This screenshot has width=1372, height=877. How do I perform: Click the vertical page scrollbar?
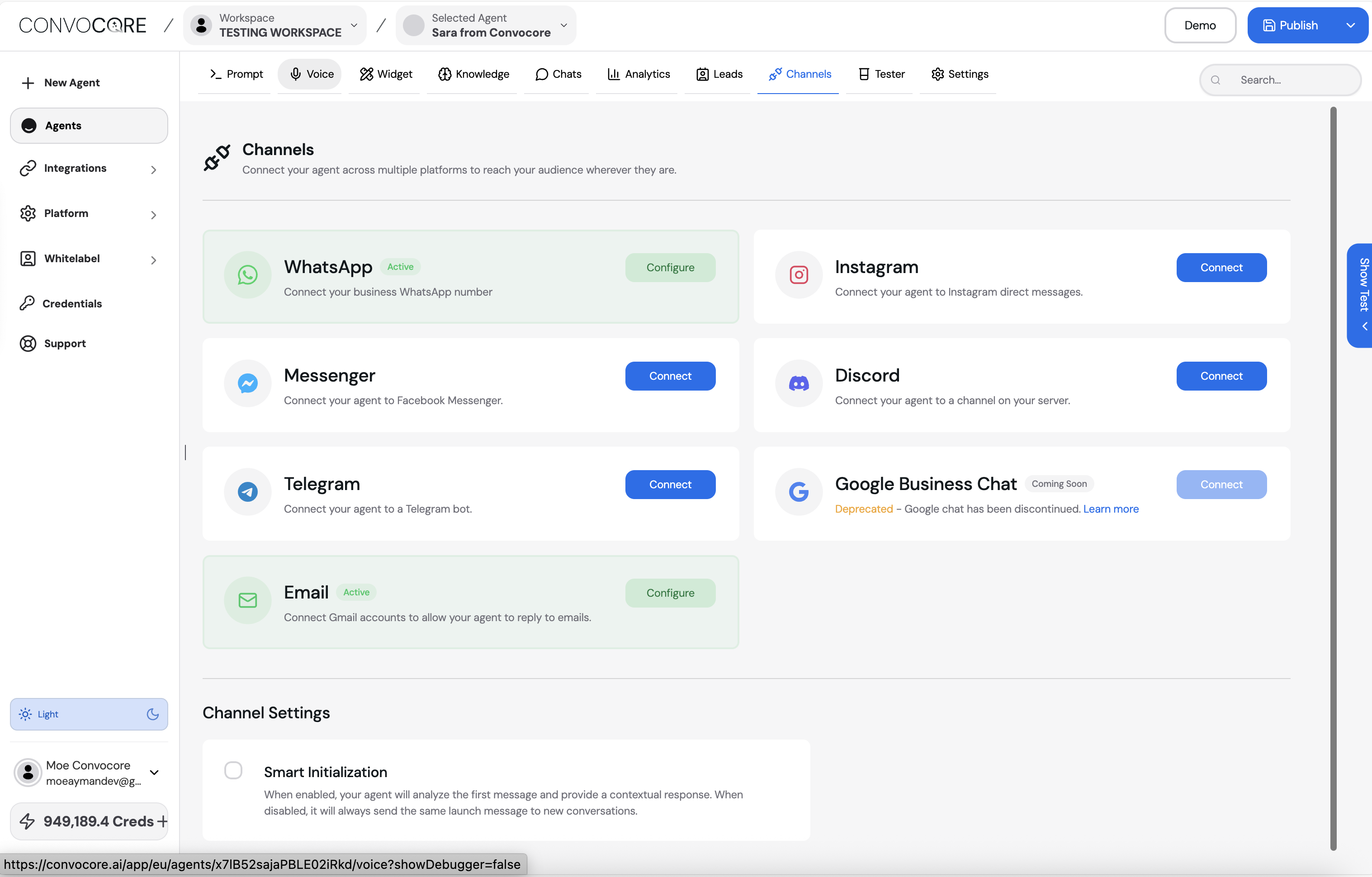pos(1333,478)
